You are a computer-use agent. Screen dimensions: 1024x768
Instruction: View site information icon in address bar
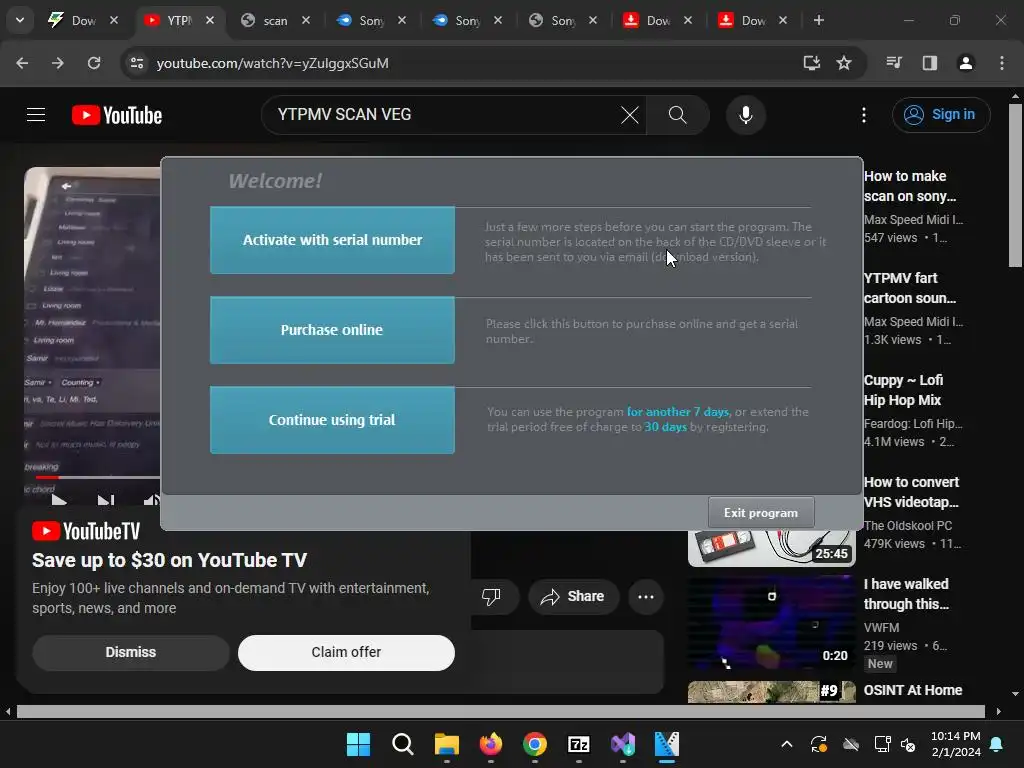[136, 63]
